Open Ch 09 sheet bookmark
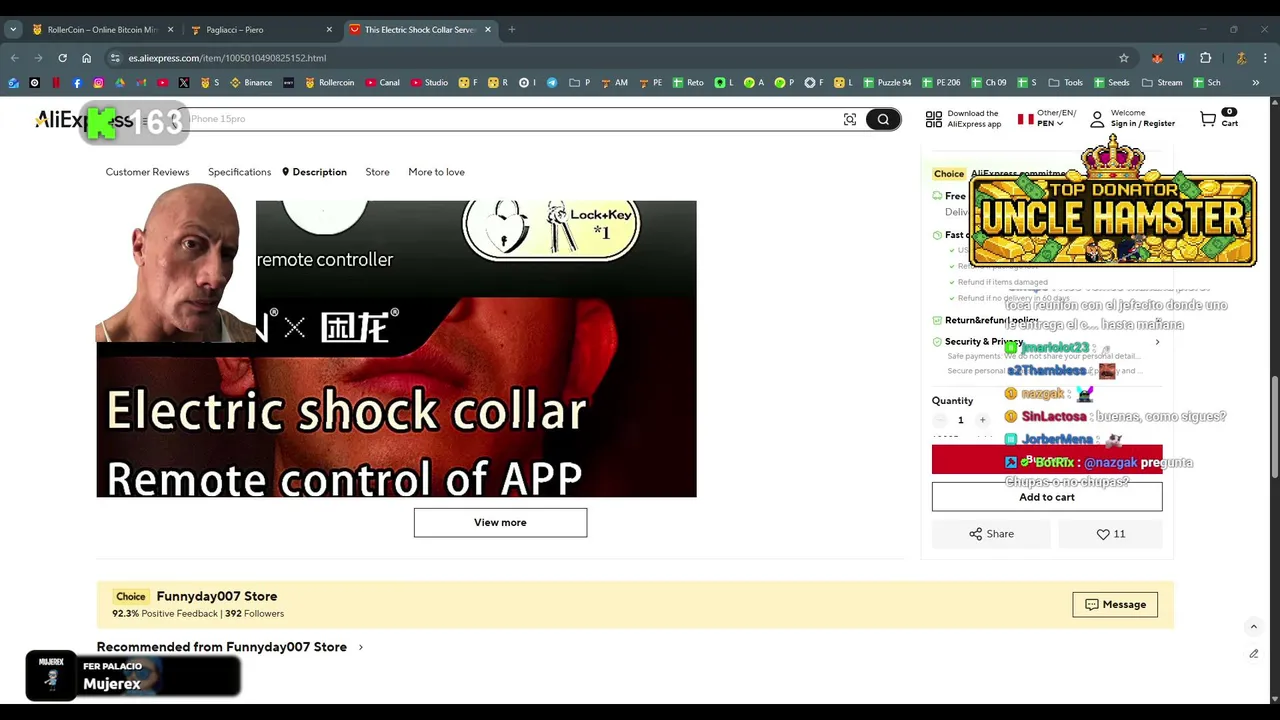Screen dimensions: 1280x720 click(989, 83)
